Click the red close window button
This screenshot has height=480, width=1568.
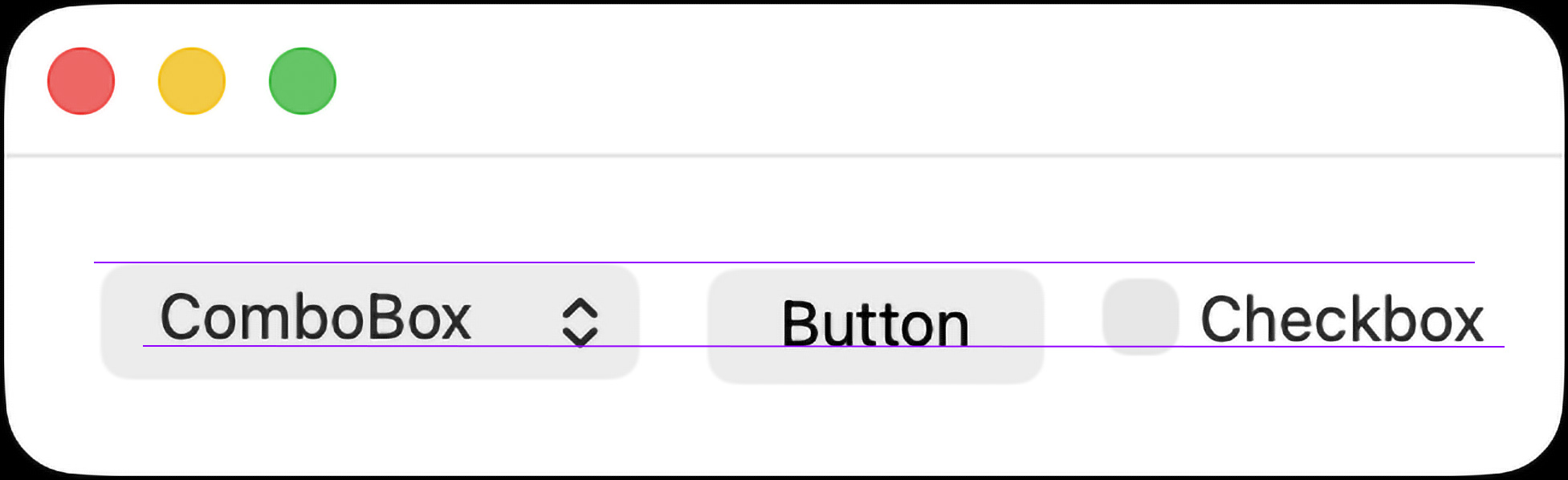pyautogui.click(x=81, y=81)
